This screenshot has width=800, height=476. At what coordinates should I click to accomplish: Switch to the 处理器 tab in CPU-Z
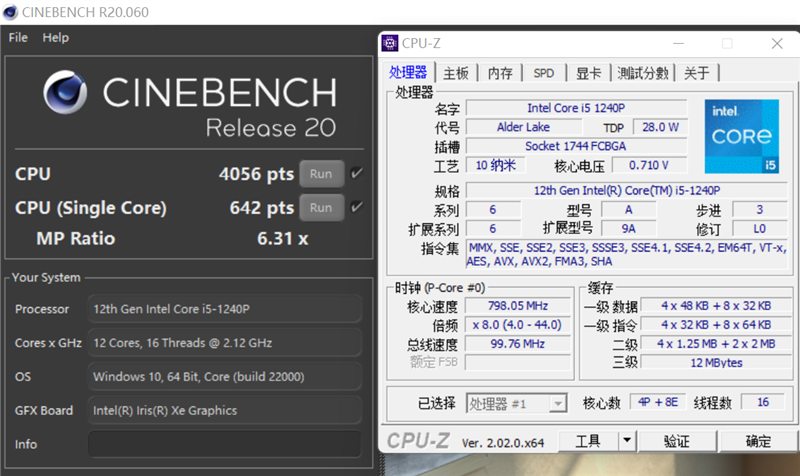click(x=408, y=72)
